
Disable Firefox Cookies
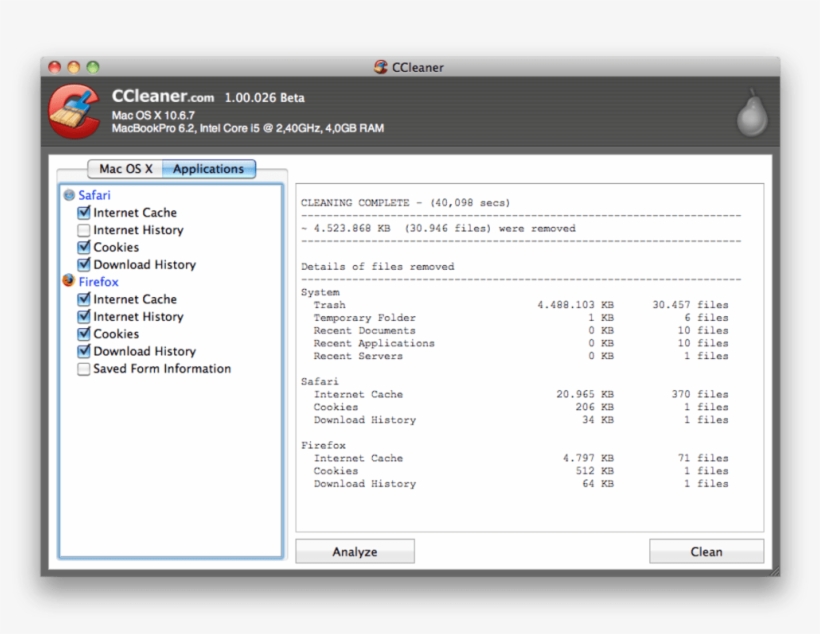tap(84, 333)
